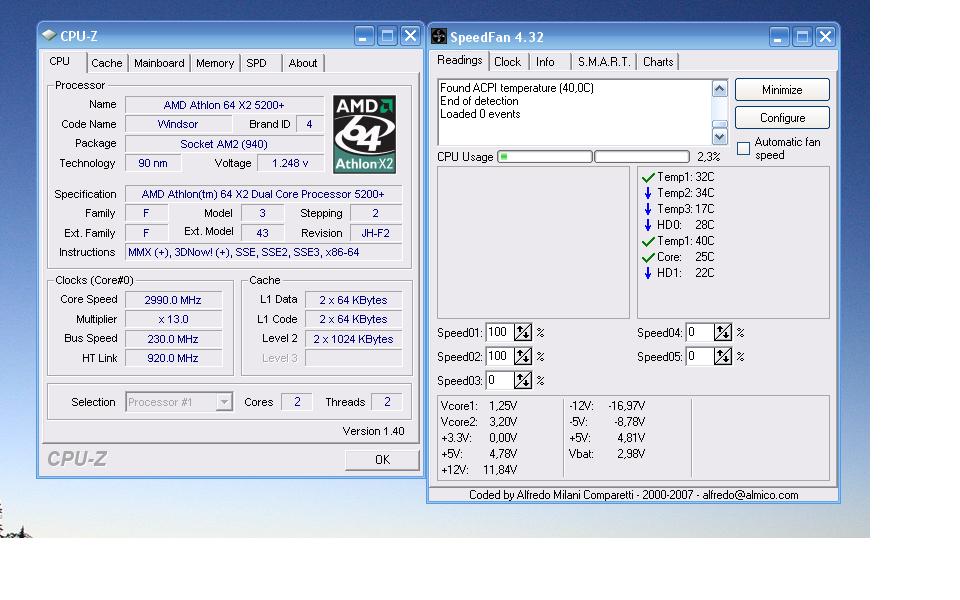Close the CPU-Z window
960x600 pixels.
pos(410,36)
